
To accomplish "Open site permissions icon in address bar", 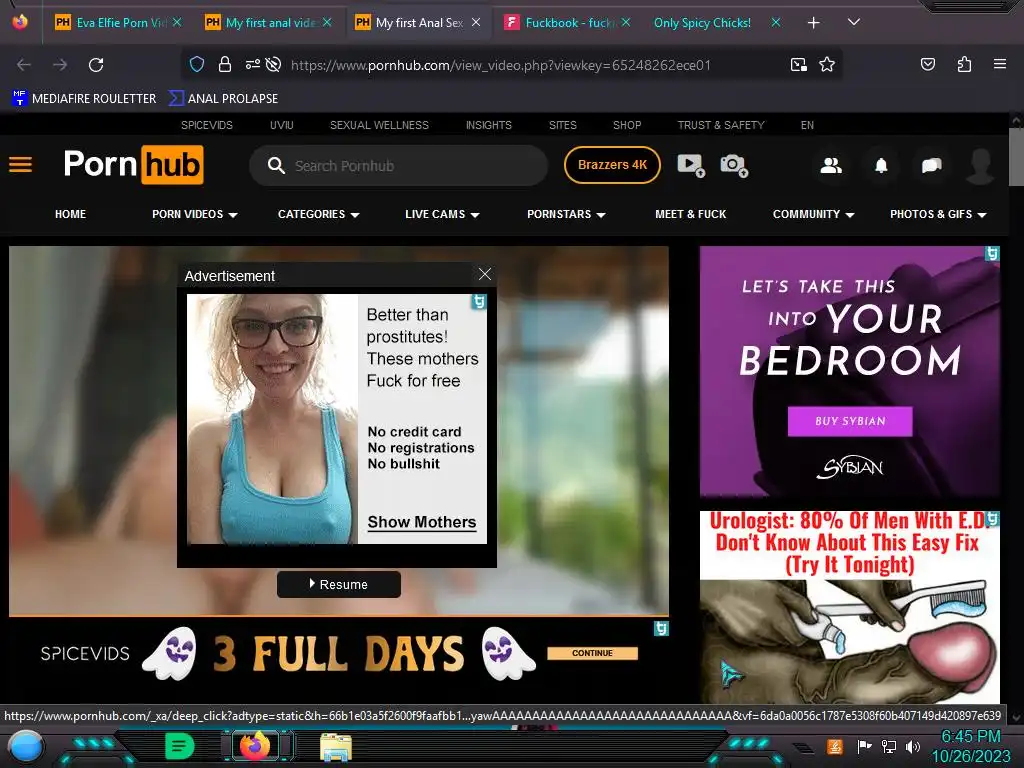I will pos(252,64).
